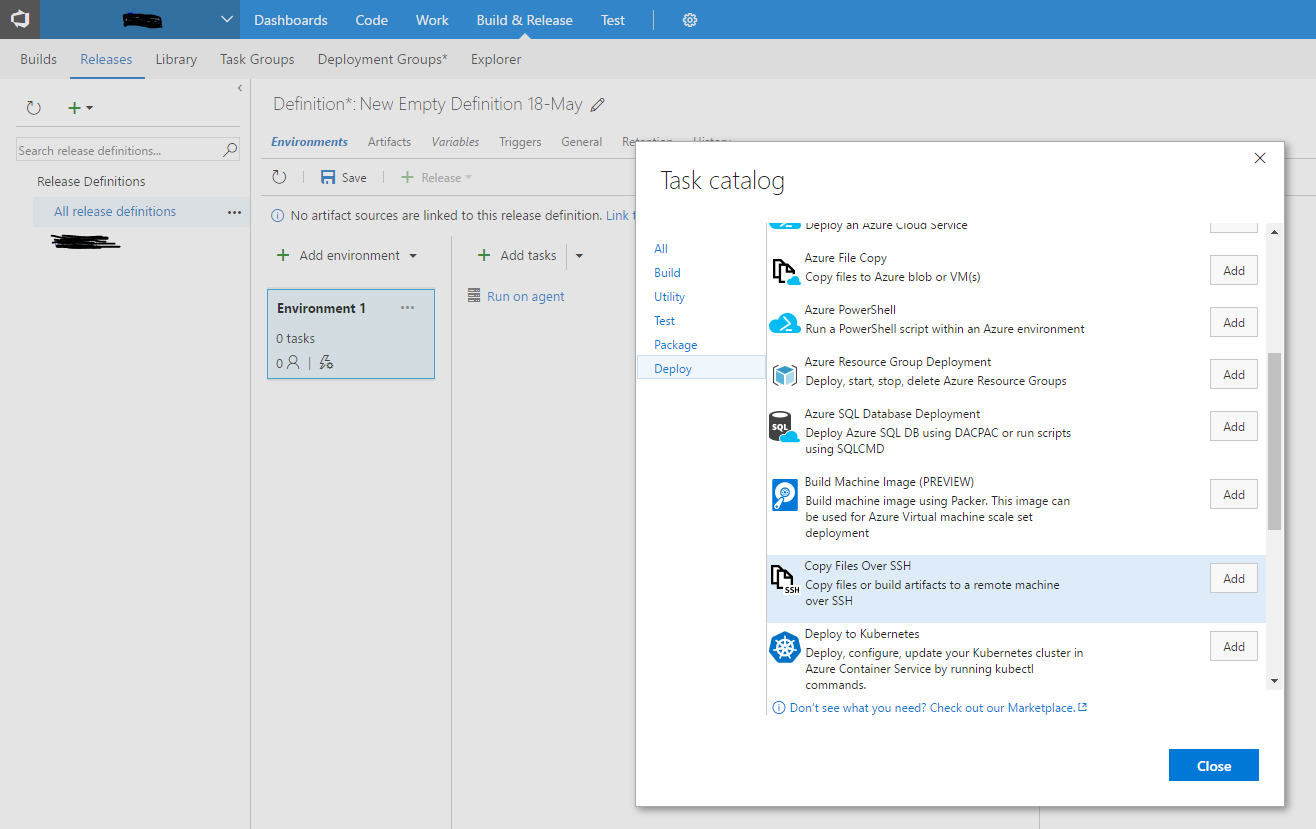Image resolution: width=1316 pixels, height=829 pixels.
Task: Click the Azure Resource Group Deployment icon
Action: pos(785,374)
